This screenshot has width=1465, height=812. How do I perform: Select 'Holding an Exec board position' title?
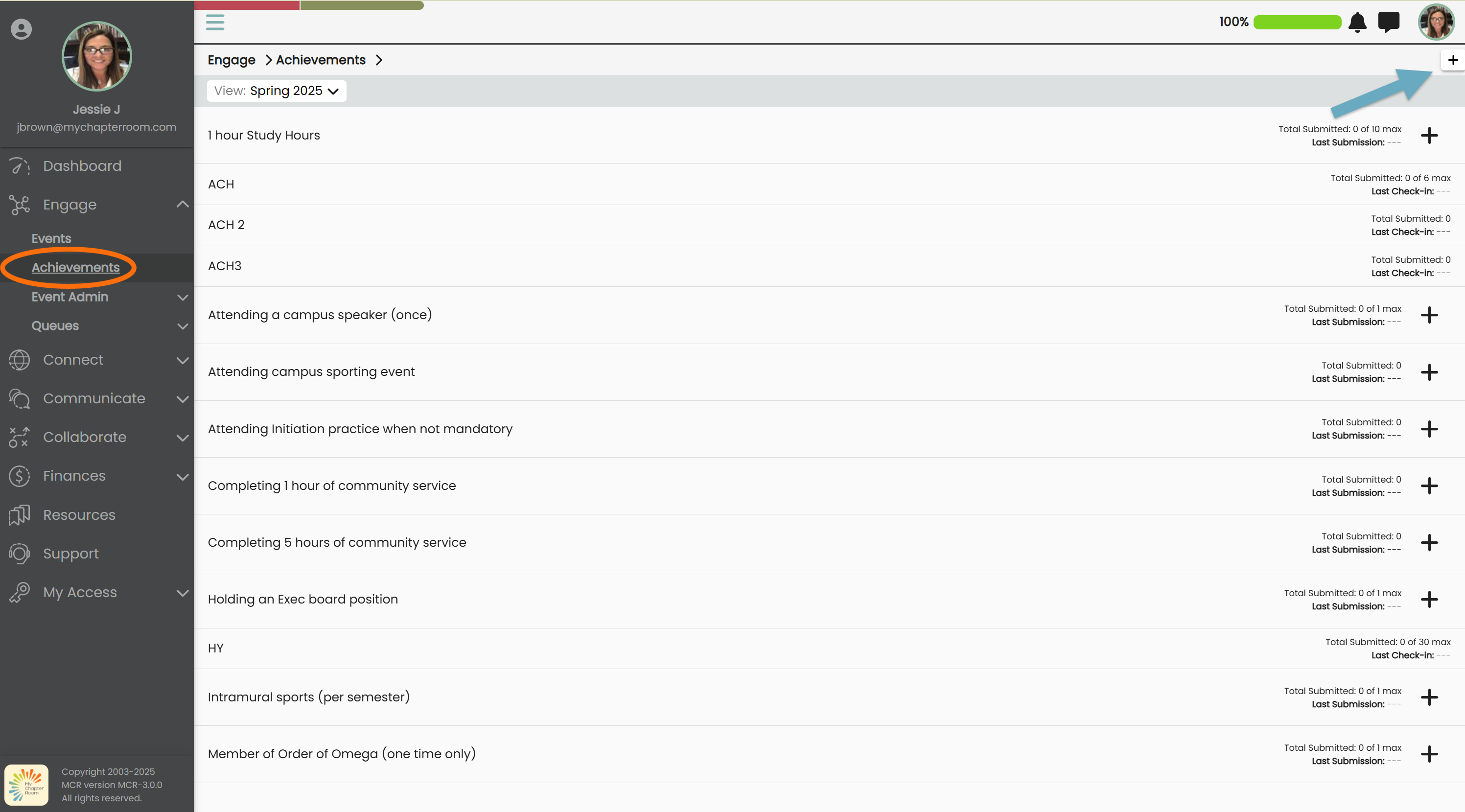303,599
